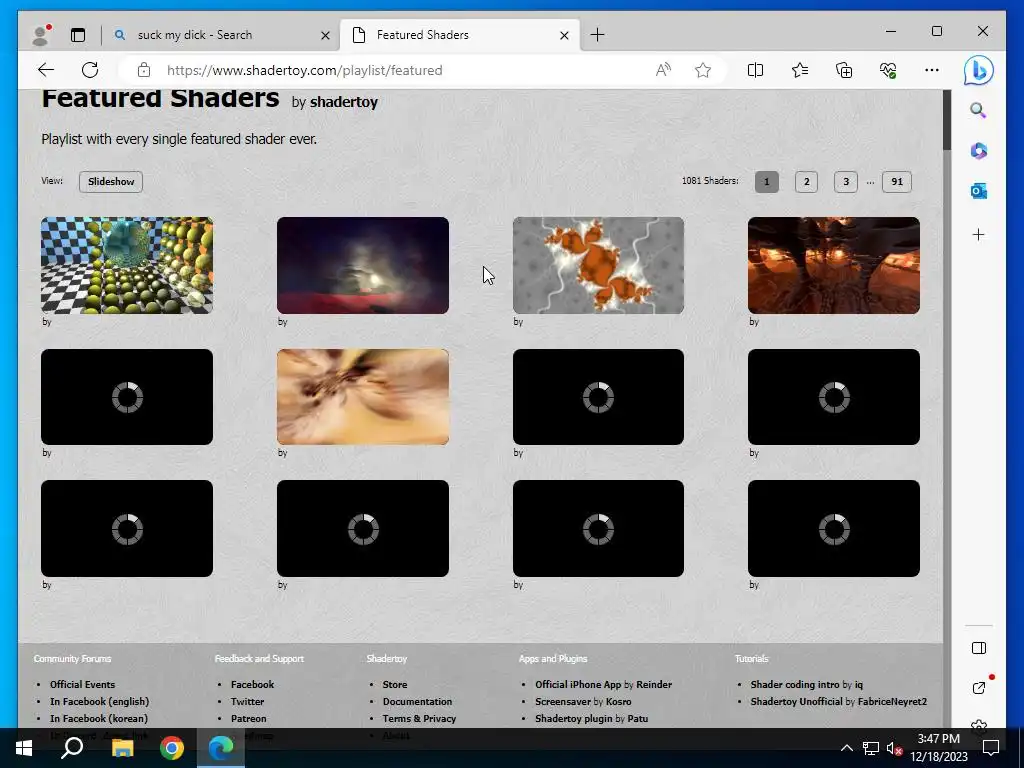The width and height of the screenshot is (1024, 768).
Task: Open Official iPhone App link
Action: tap(578, 684)
